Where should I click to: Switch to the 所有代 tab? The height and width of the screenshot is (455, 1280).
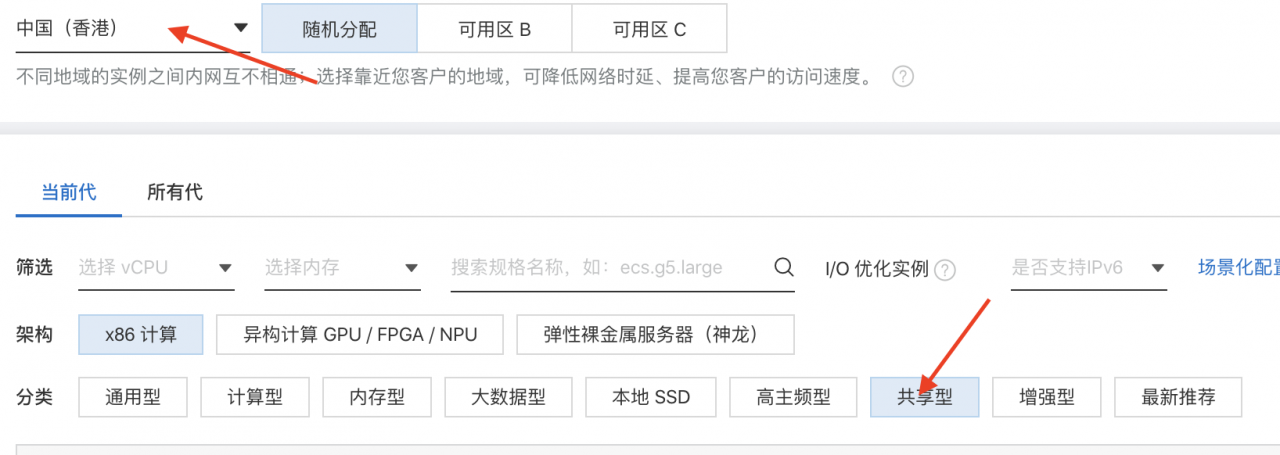tap(175, 192)
